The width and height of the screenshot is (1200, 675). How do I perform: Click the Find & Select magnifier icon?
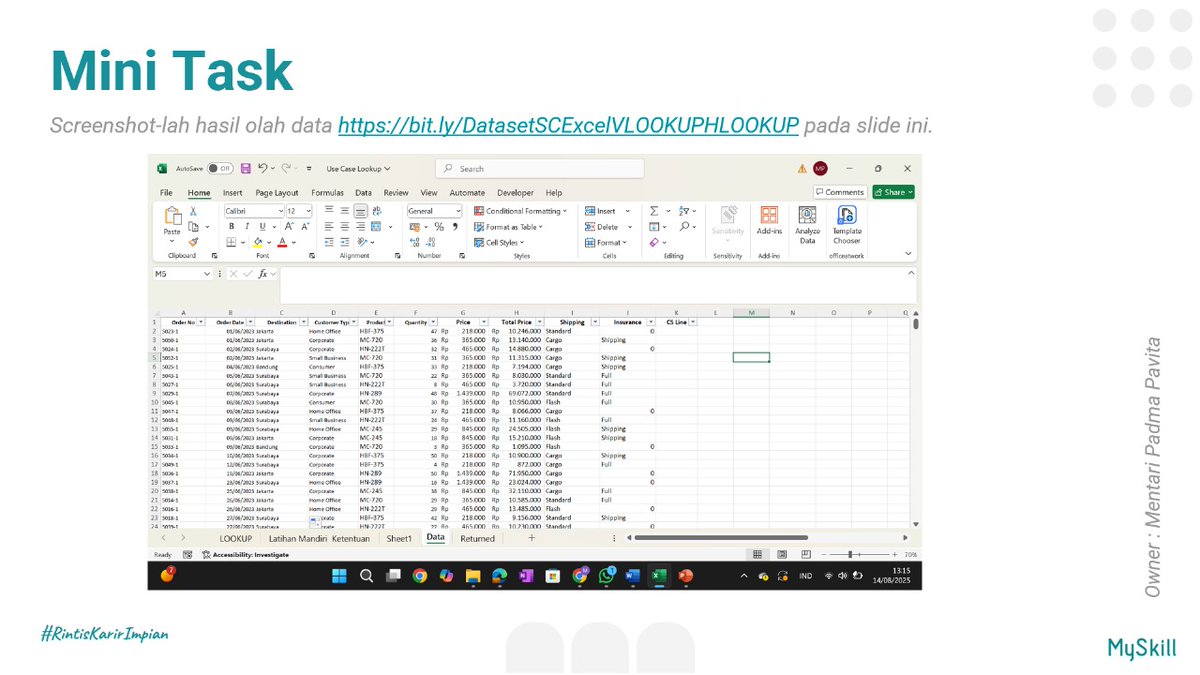click(684, 227)
